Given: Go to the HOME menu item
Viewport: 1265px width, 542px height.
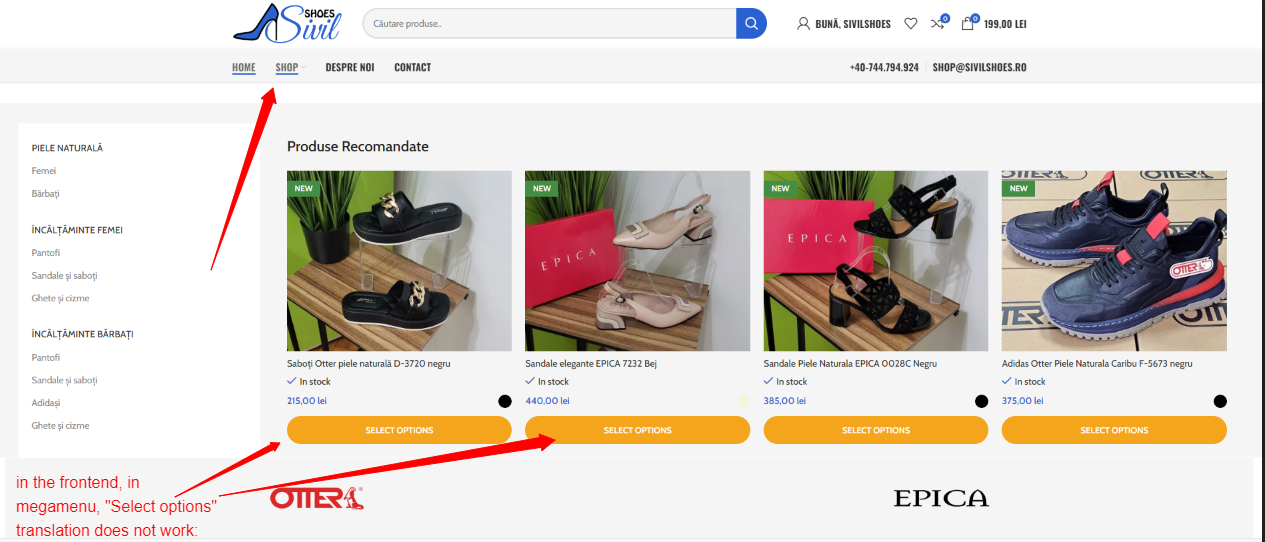Looking at the screenshot, I should pyautogui.click(x=244, y=67).
